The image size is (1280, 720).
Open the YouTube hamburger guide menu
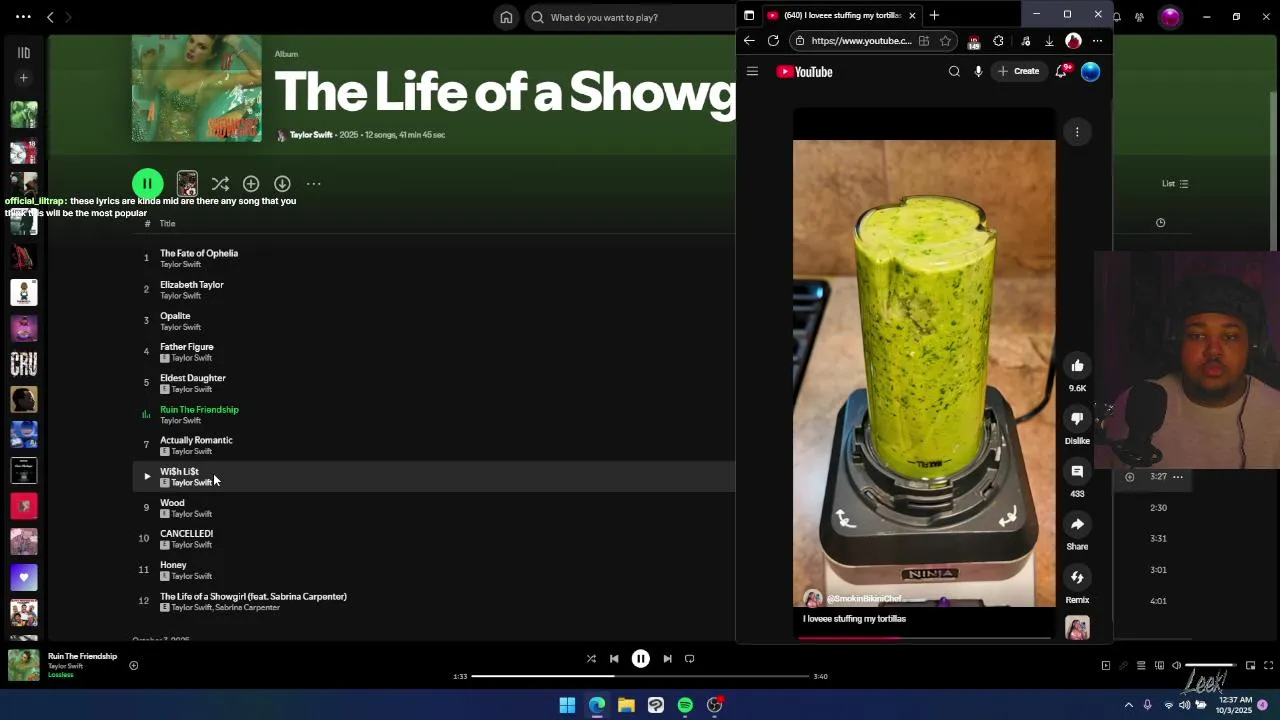click(x=752, y=71)
